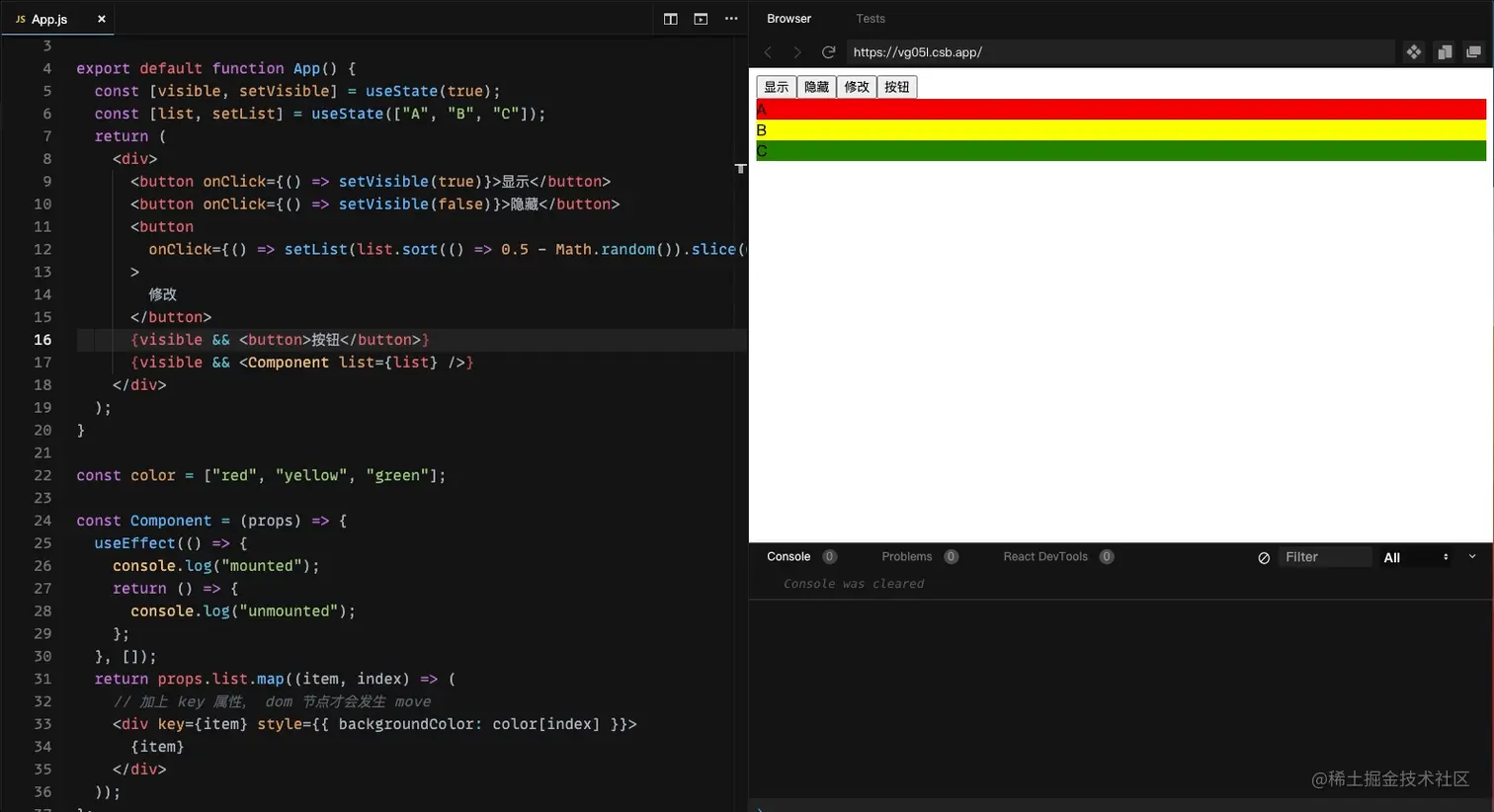Click the 显示 button in preview
The height and width of the screenshot is (812, 1494).
click(x=777, y=87)
